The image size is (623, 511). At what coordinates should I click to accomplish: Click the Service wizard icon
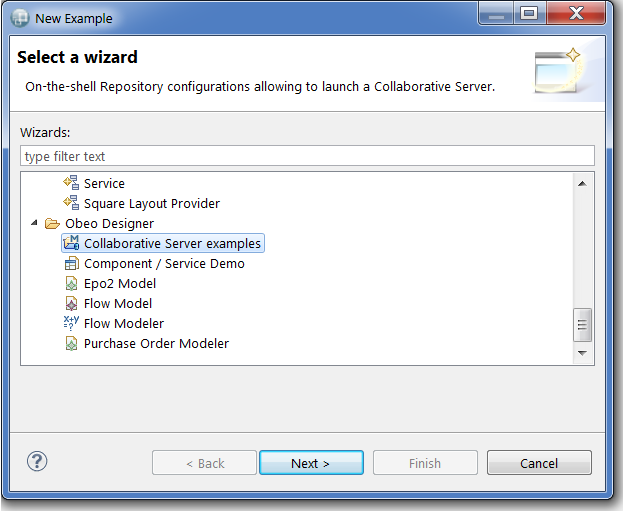click(70, 183)
